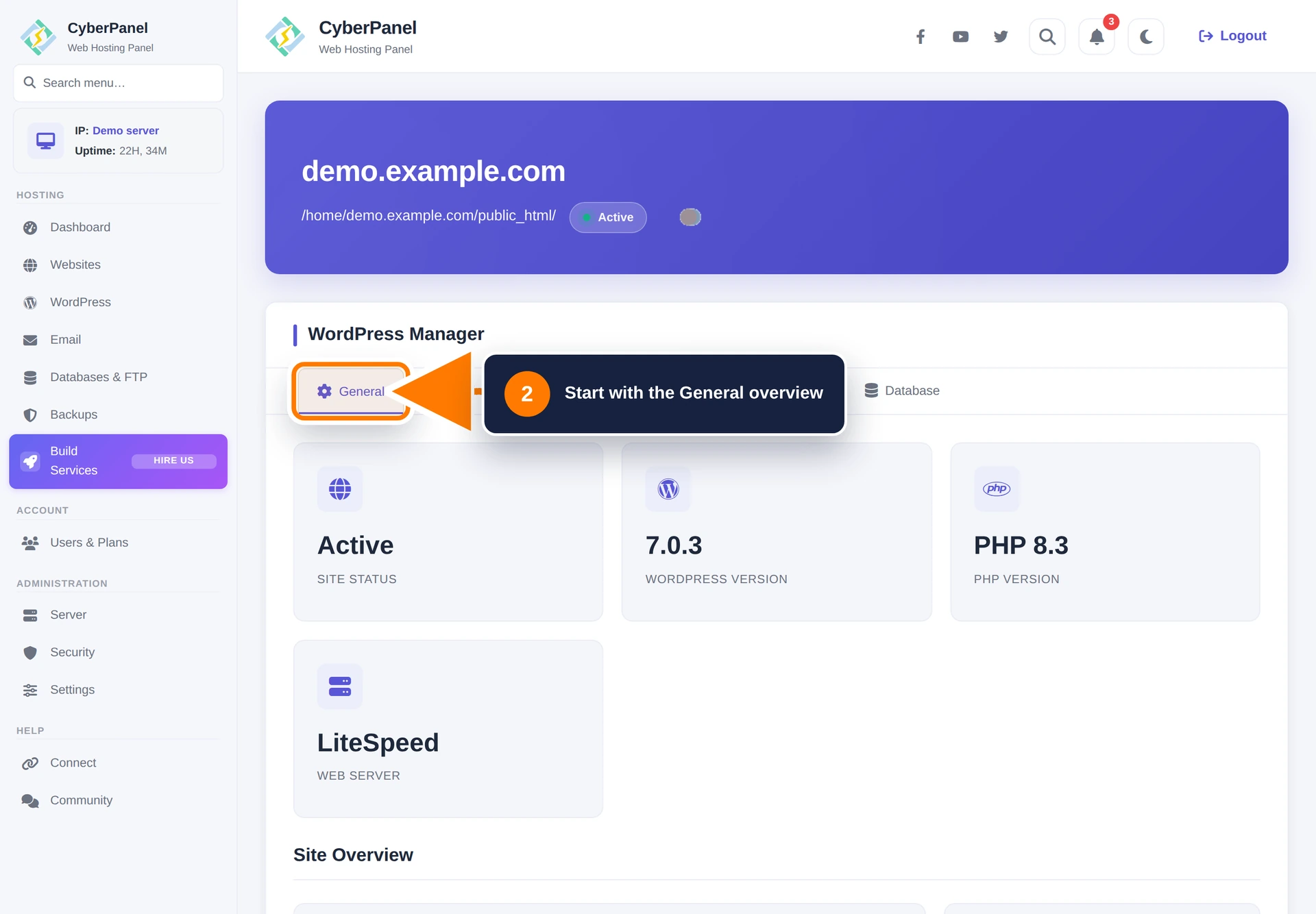Viewport: 1316px width, 914px height.
Task: Click the Active status badge in the banner
Action: click(608, 217)
